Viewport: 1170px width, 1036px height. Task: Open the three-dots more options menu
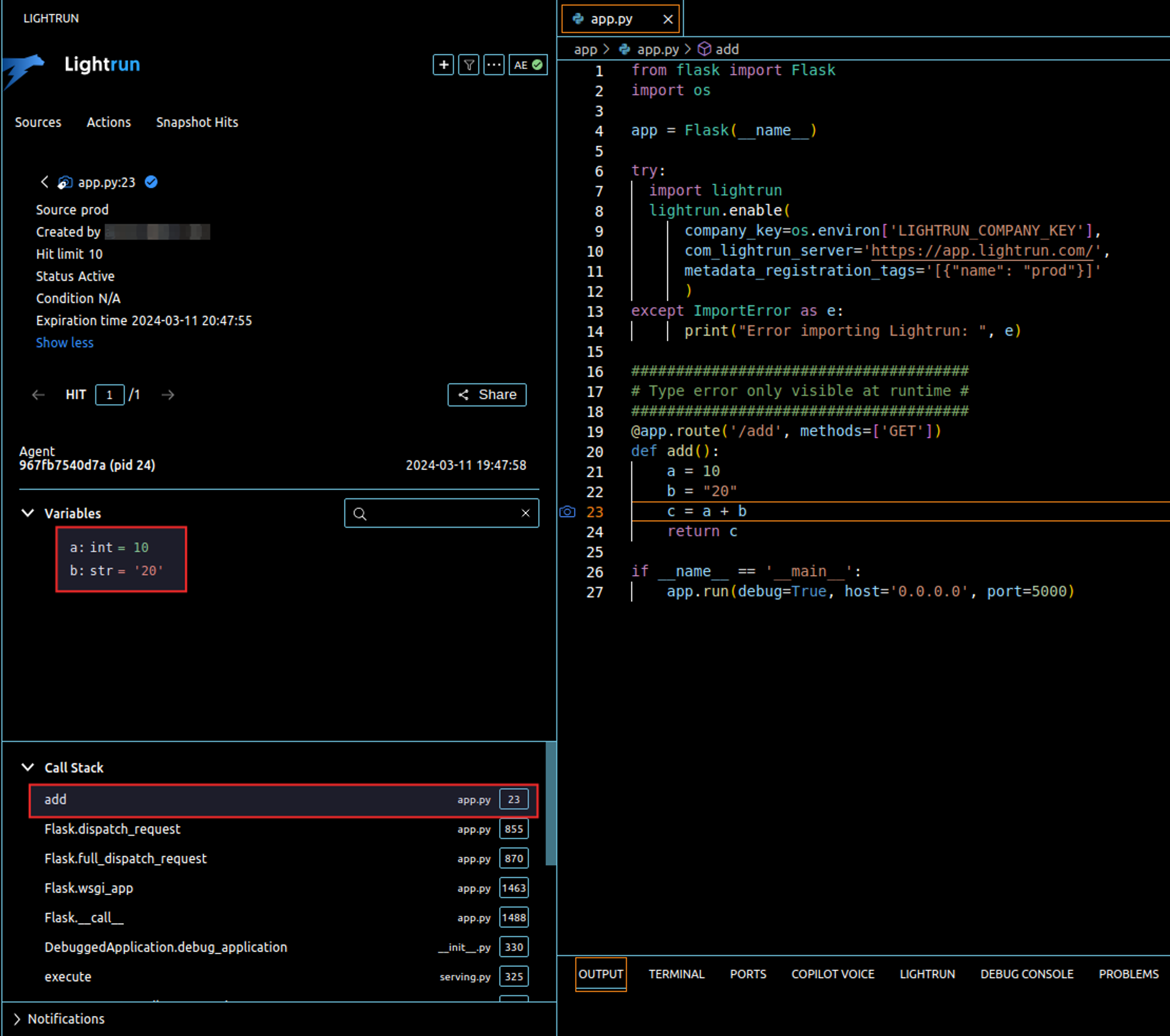coord(494,65)
